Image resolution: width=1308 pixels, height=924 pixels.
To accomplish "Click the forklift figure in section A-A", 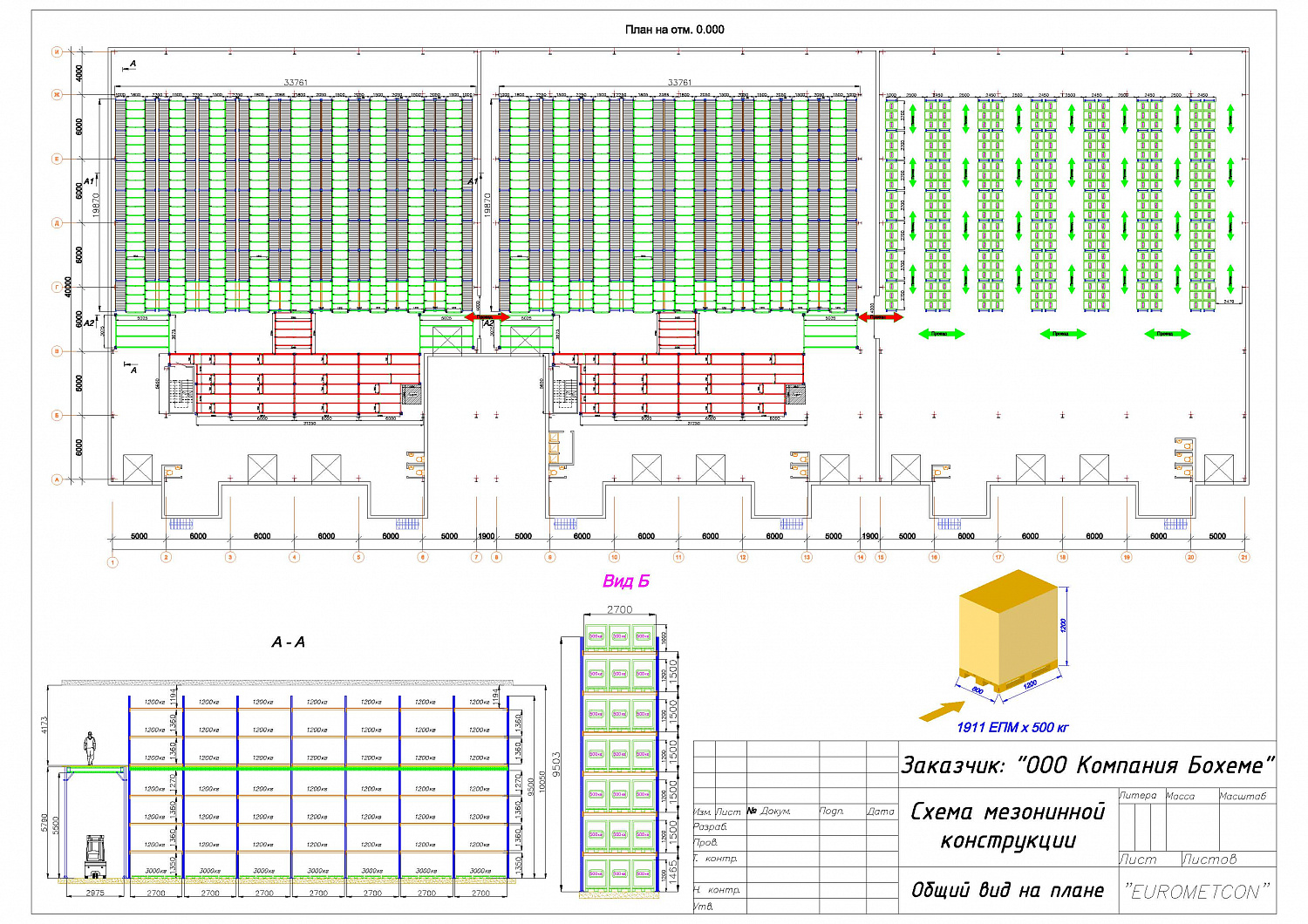I will coord(94,858).
